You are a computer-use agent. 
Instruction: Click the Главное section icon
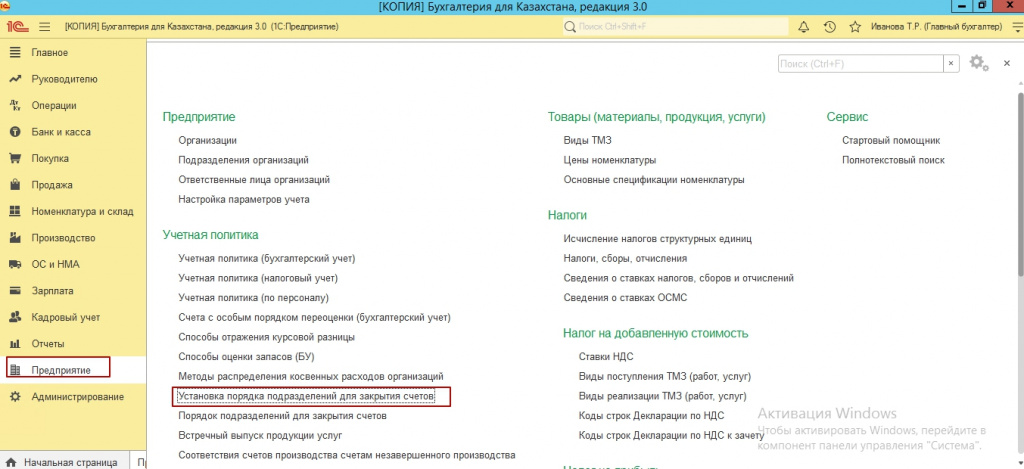tap(16, 52)
